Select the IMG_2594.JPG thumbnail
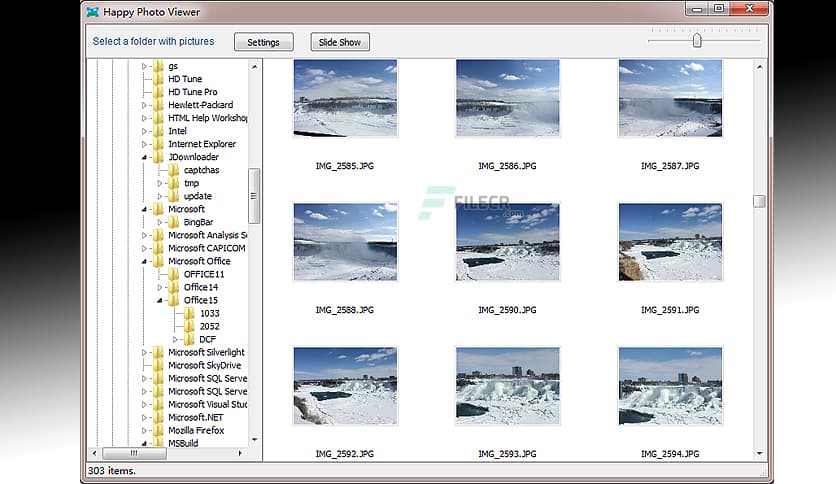This screenshot has height=484, width=836. click(x=670, y=387)
